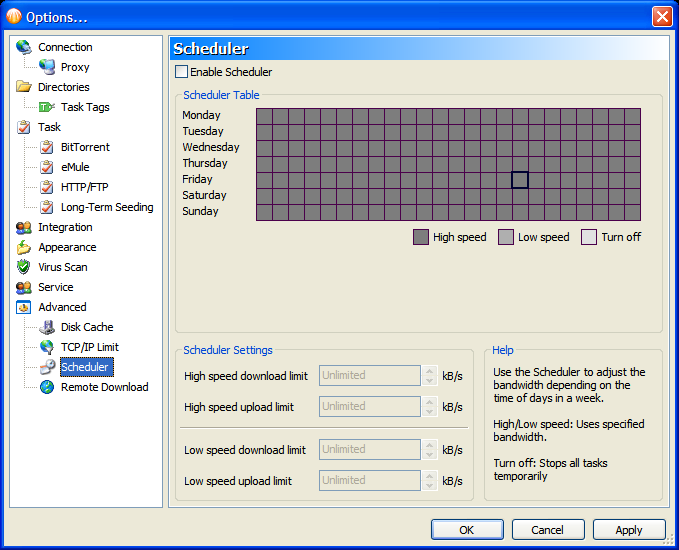Viewport: 679px width, 550px height.
Task: Click the Directories folder icon
Action: tap(24, 87)
